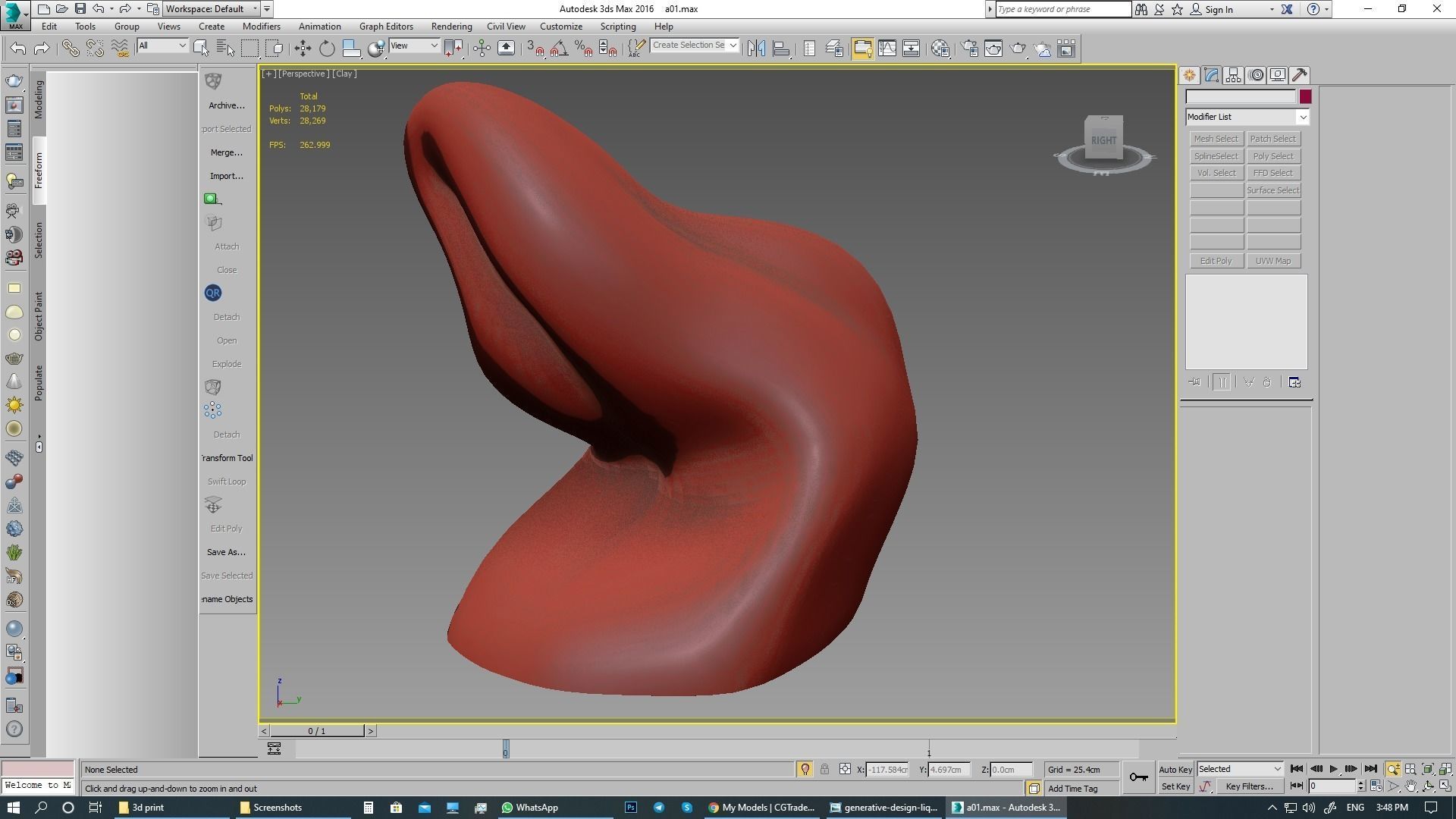Screen dimensions: 1456x819
Task: Open the Motion command panel tab
Action: coord(1256,75)
